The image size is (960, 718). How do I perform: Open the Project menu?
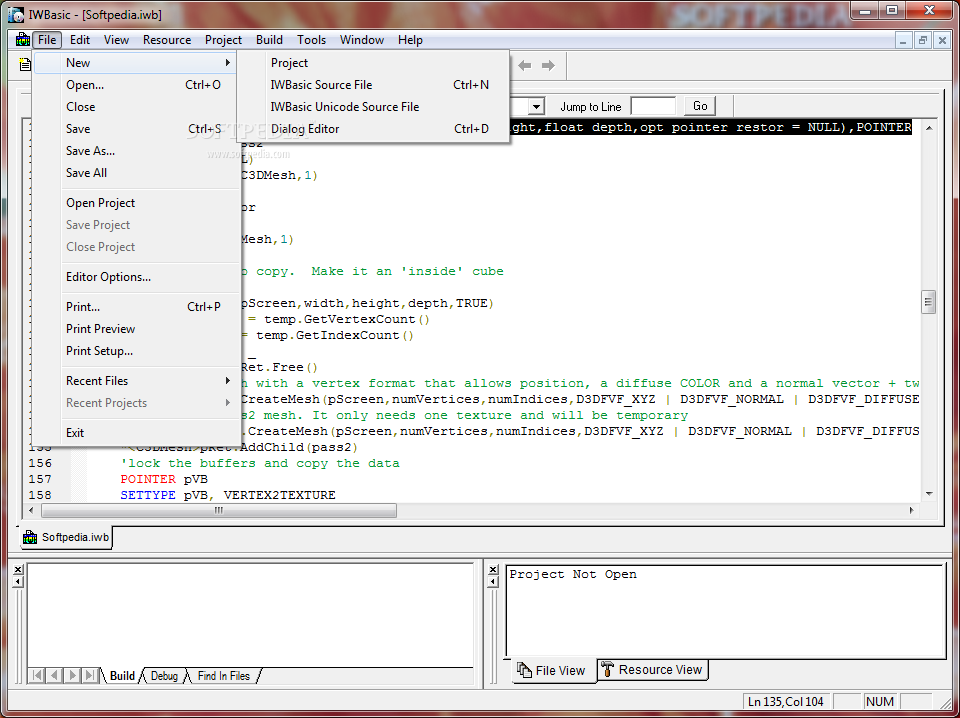pos(223,40)
